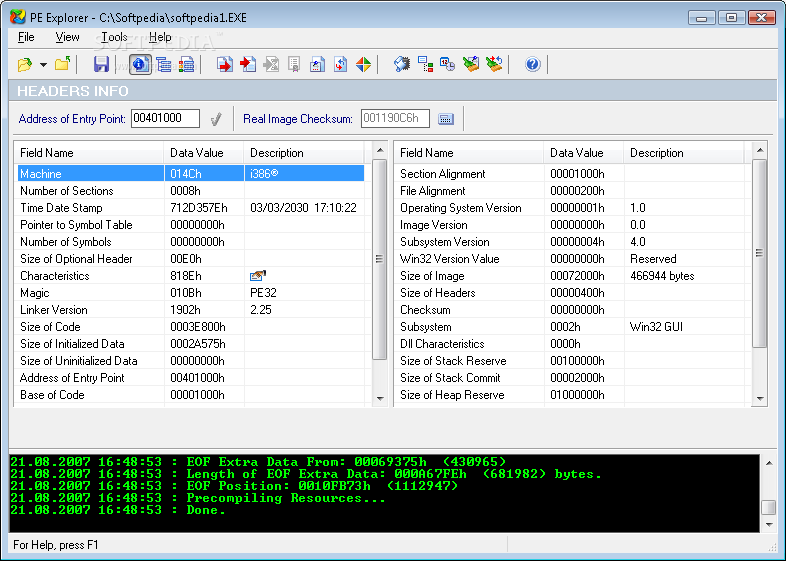Sort right table by Field Name header

click(469, 152)
